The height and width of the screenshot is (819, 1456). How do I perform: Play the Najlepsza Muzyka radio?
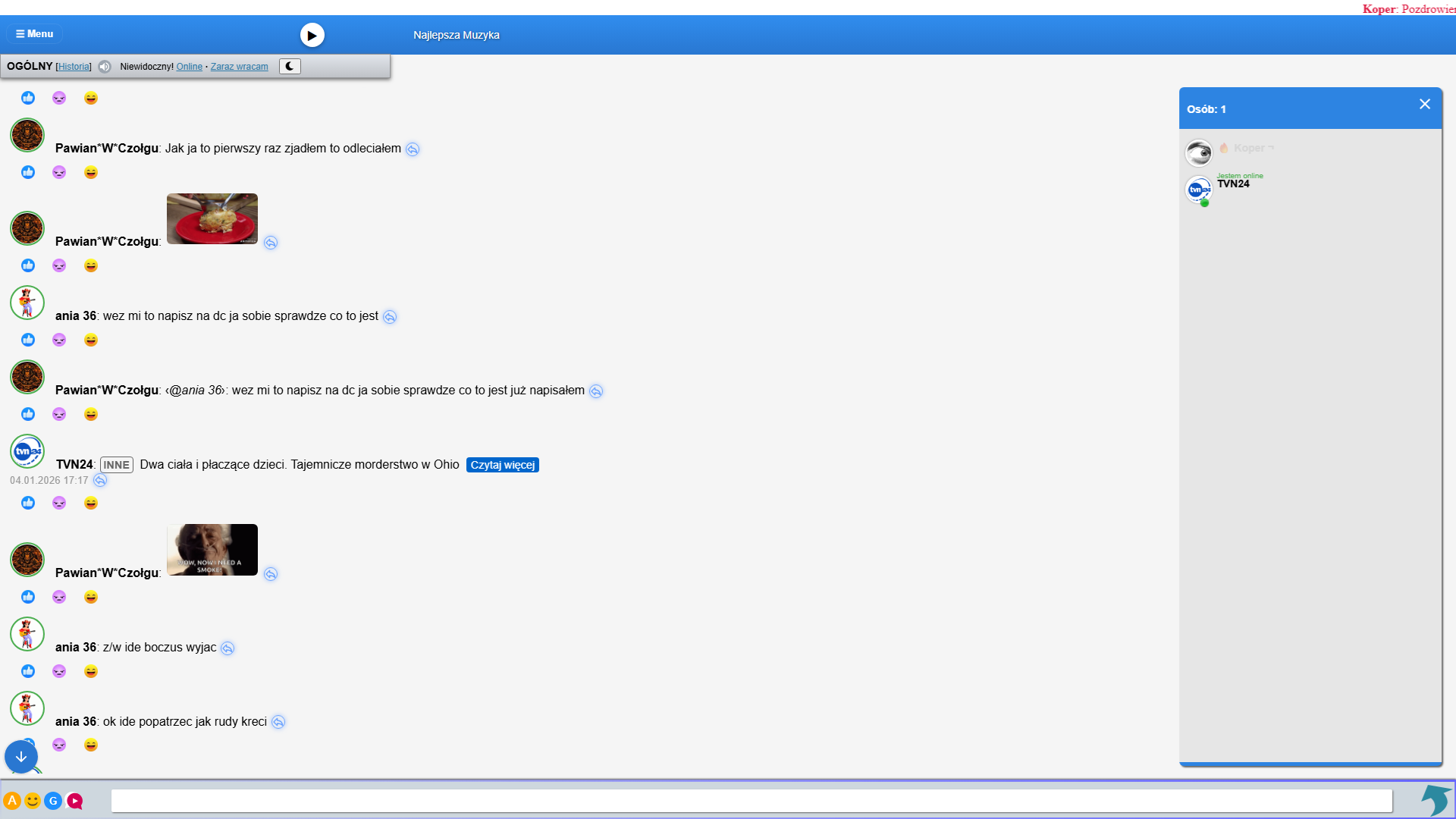[312, 35]
